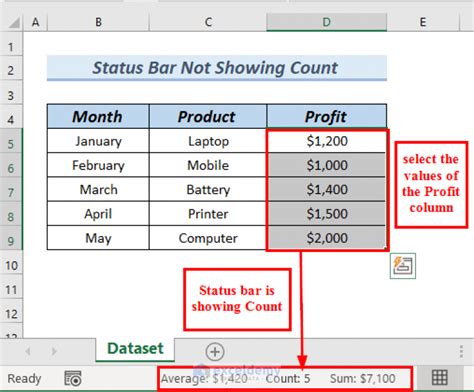This screenshot has height=392, width=474.
Task: Select the $2,000 profit cell
Action: click(x=327, y=238)
